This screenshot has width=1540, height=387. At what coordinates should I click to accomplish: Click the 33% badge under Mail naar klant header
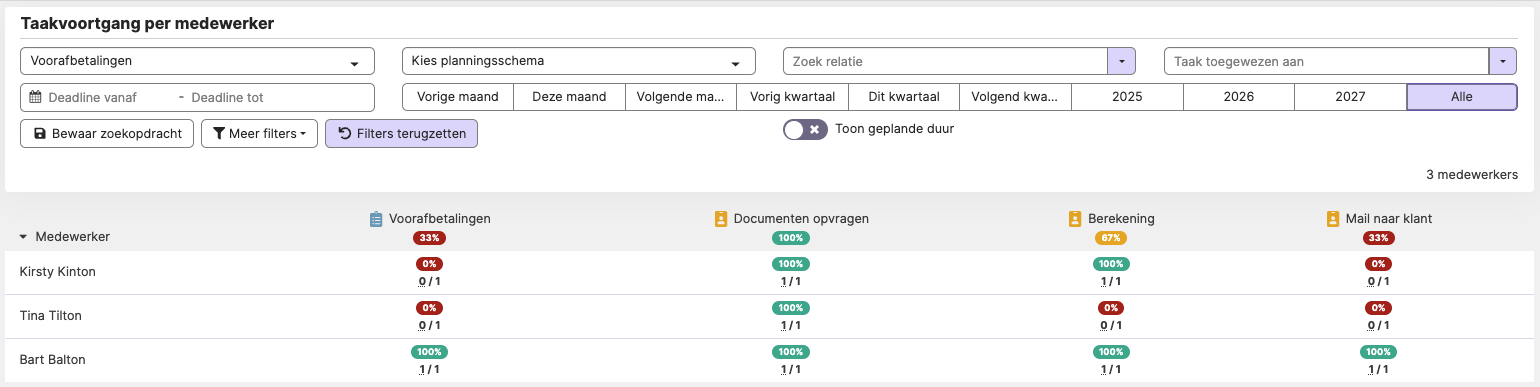[1378, 238]
